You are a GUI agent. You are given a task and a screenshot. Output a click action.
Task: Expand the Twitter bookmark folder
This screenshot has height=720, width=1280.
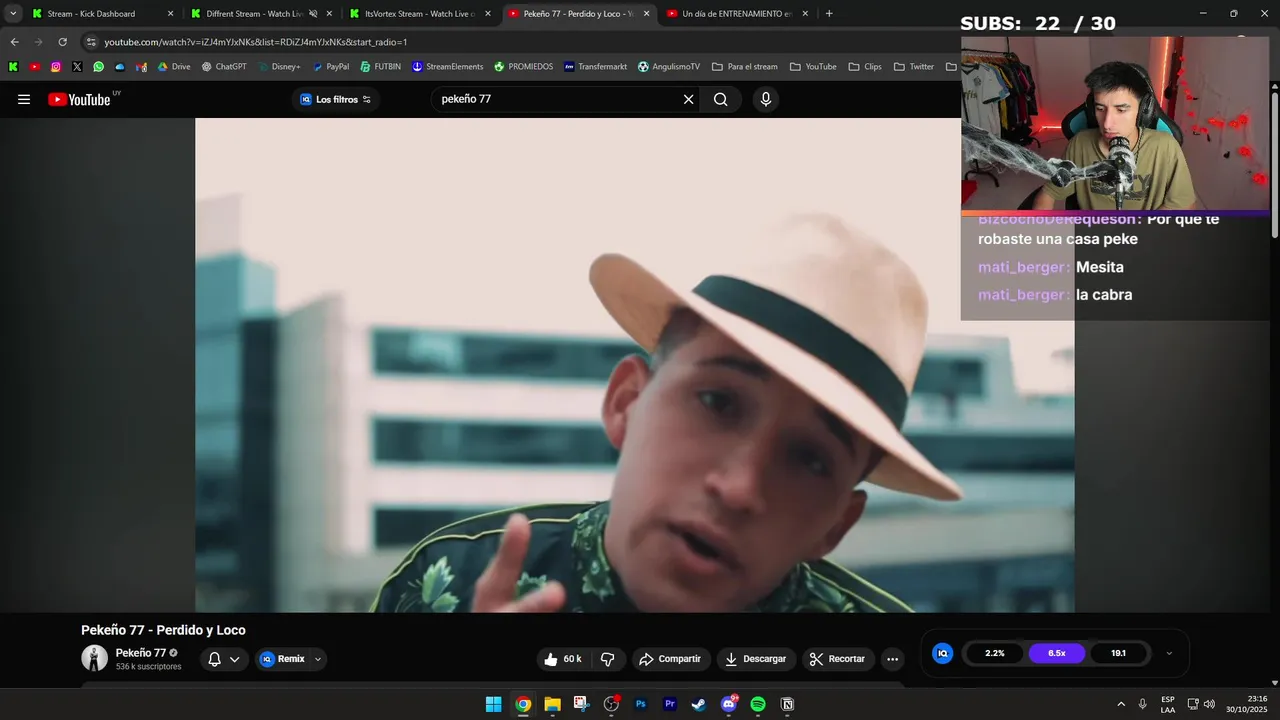coord(914,67)
